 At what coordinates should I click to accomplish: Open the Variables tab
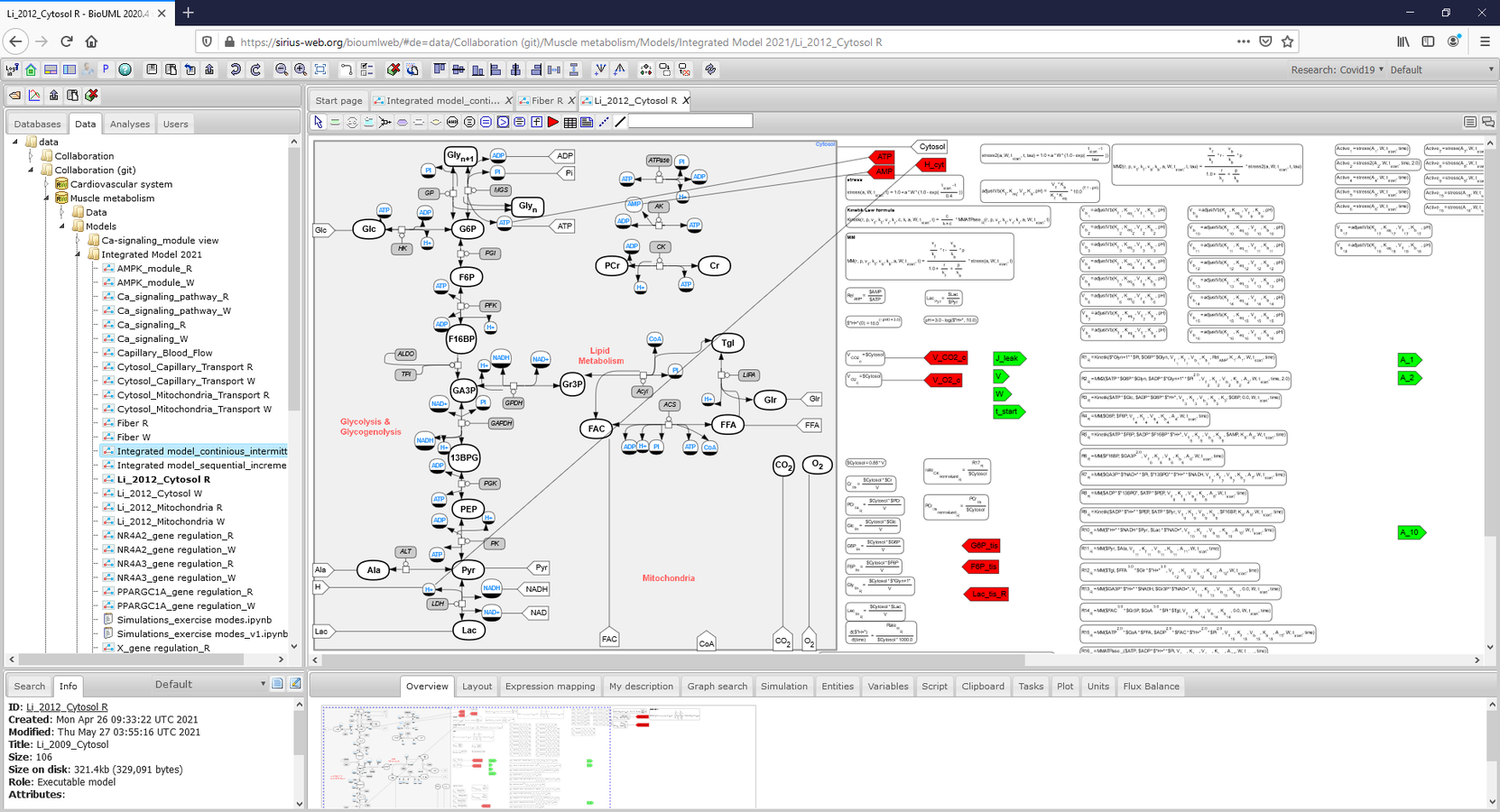point(887,687)
